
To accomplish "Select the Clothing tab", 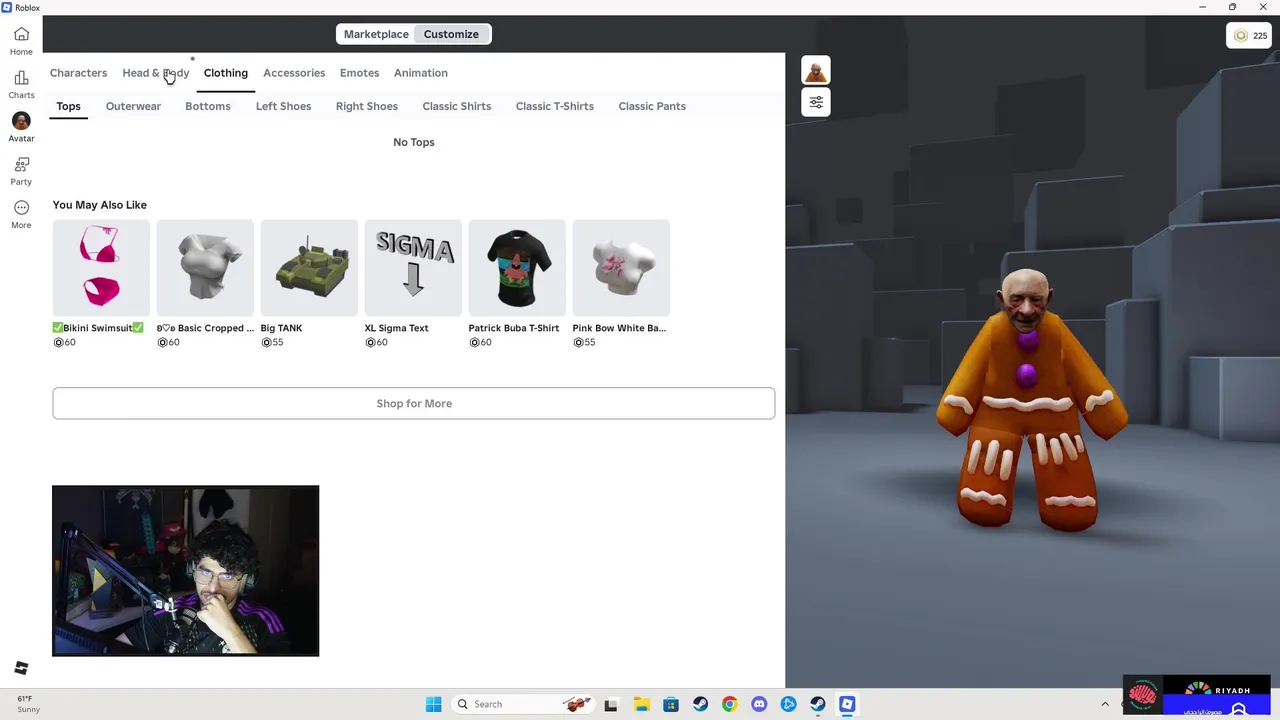I will (x=225, y=73).
